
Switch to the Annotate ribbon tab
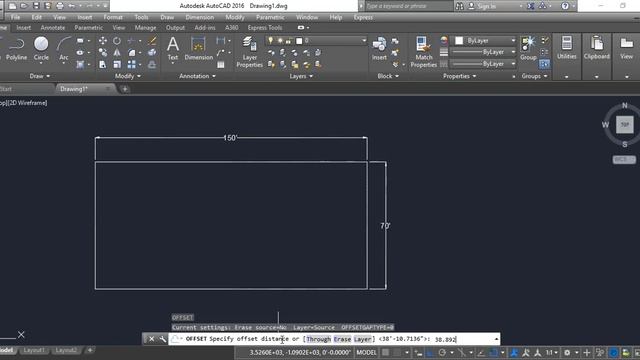coord(53,28)
